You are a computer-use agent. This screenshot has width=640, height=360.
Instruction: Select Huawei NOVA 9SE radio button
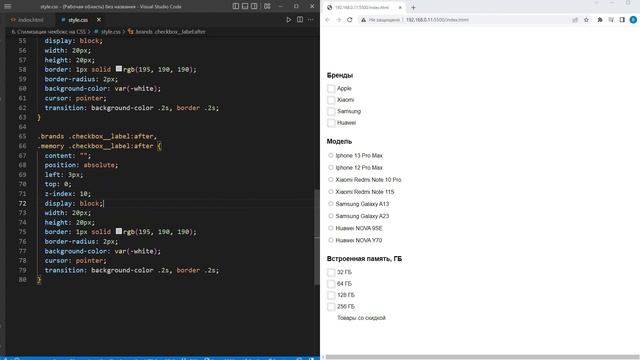tap(331, 228)
